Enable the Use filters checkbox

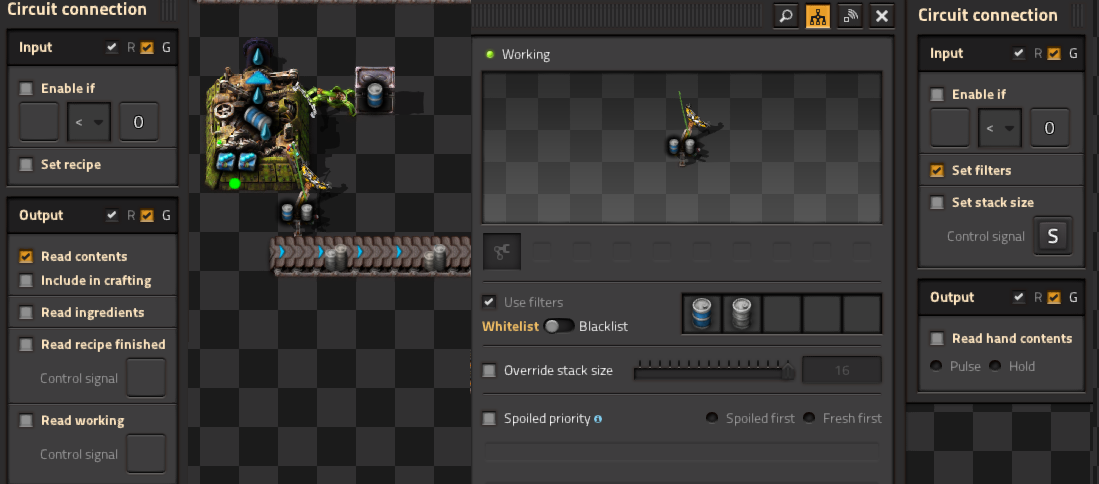click(489, 302)
